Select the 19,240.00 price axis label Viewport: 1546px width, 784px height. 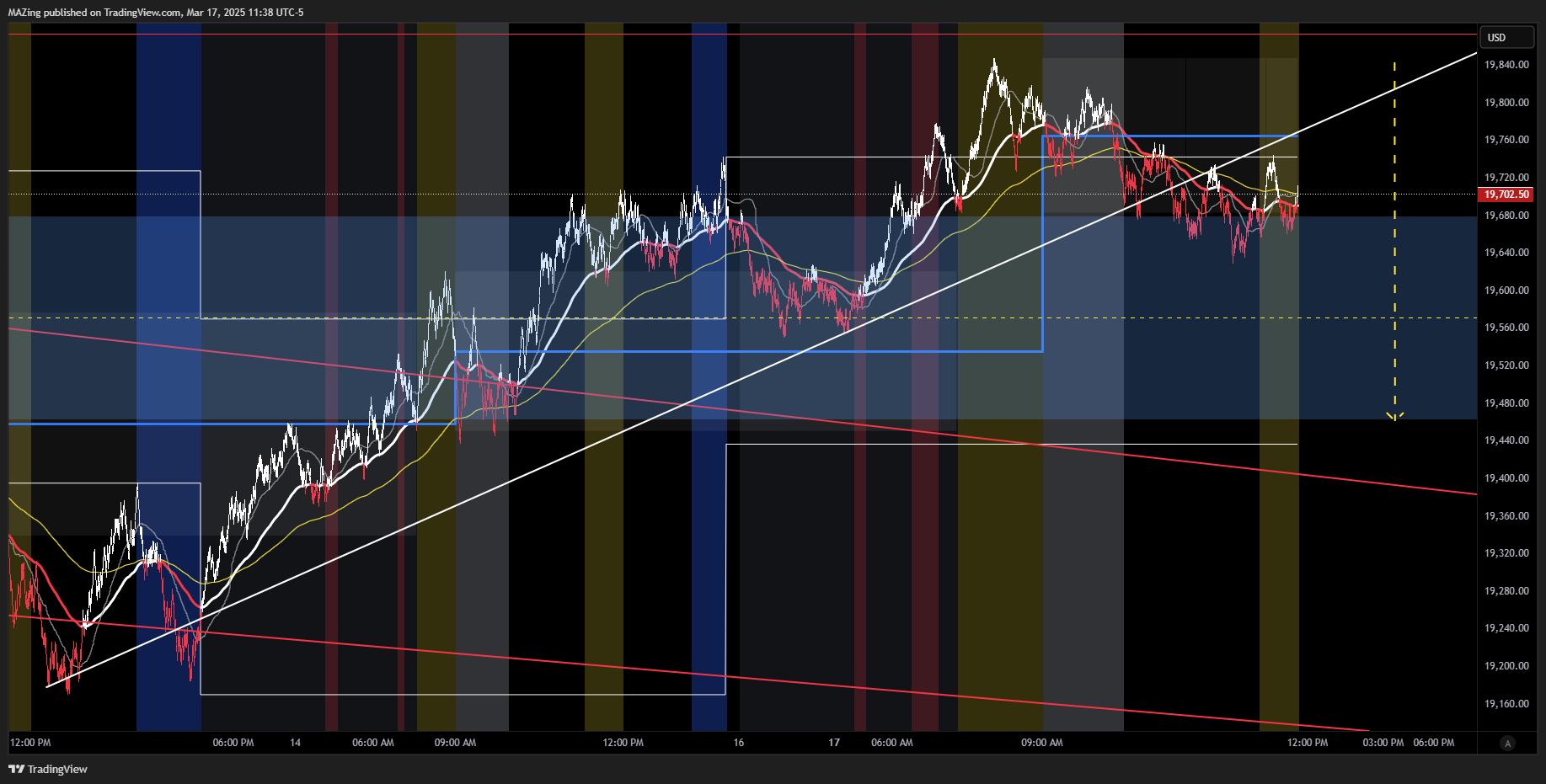pos(1506,628)
